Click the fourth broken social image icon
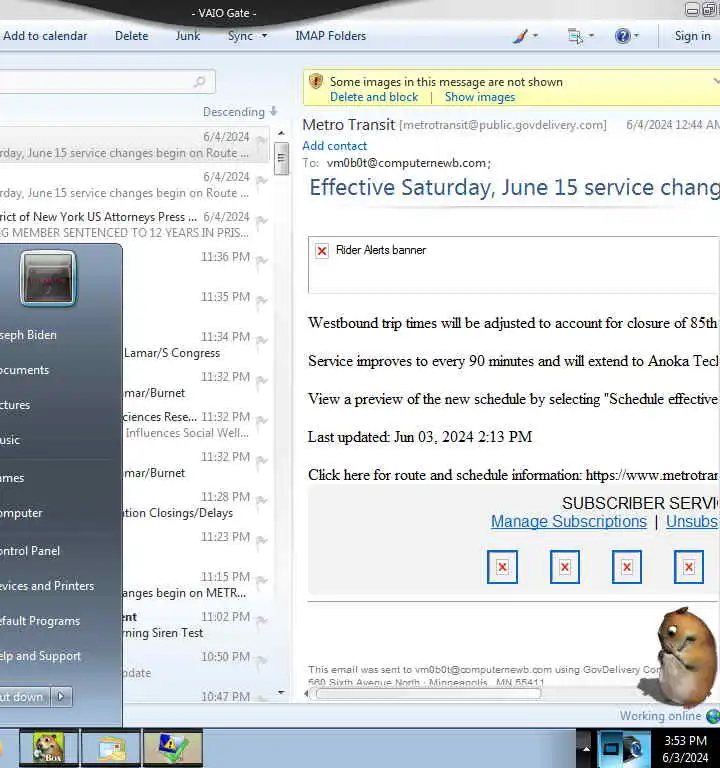Screen dimensions: 720x768 coord(689,567)
